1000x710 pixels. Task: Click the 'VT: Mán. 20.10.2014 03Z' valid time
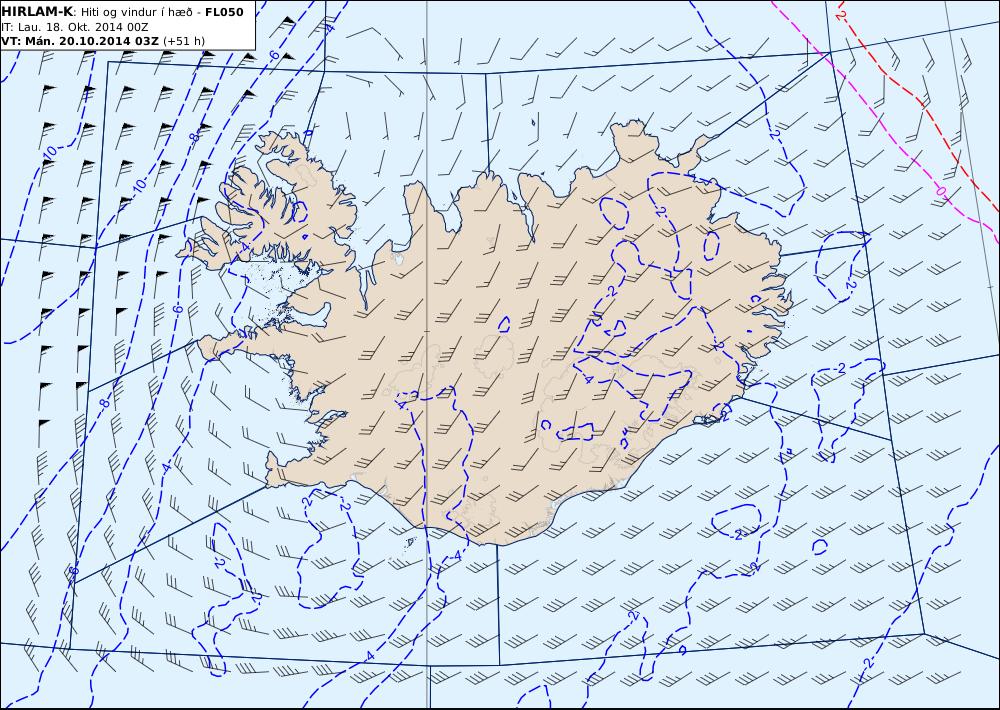click(x=80, y=41)
